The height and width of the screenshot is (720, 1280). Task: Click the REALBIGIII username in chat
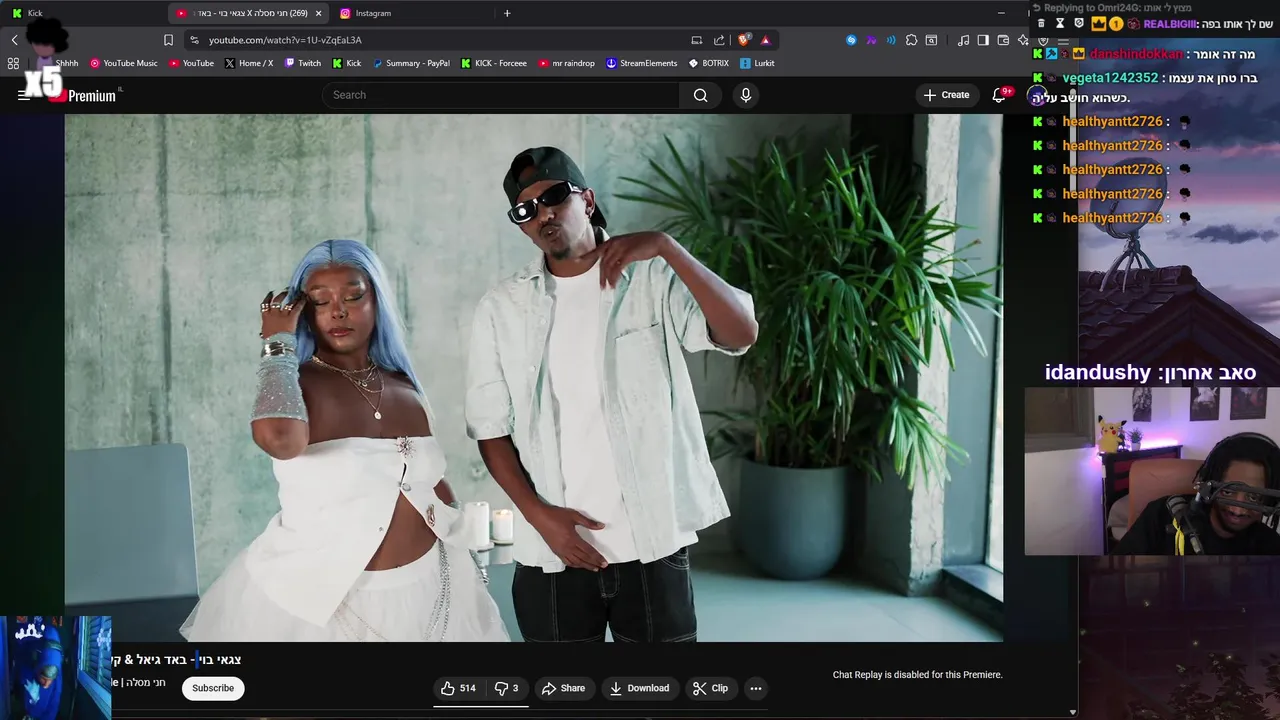pos(1169,24)
